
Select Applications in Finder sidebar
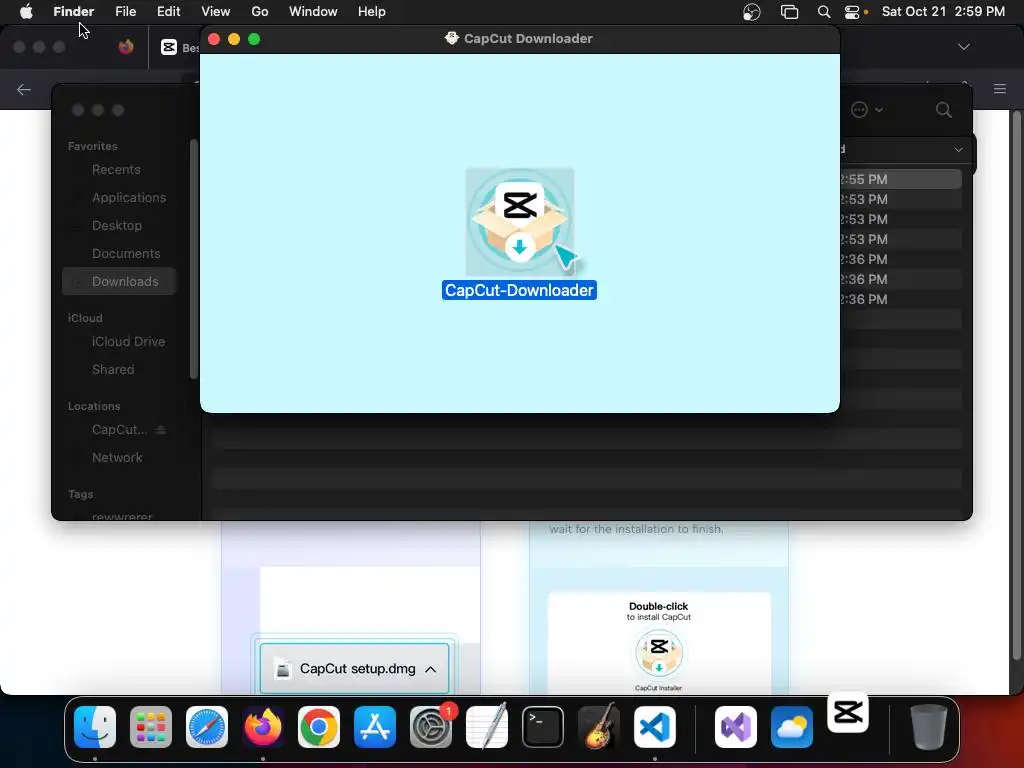129,198
